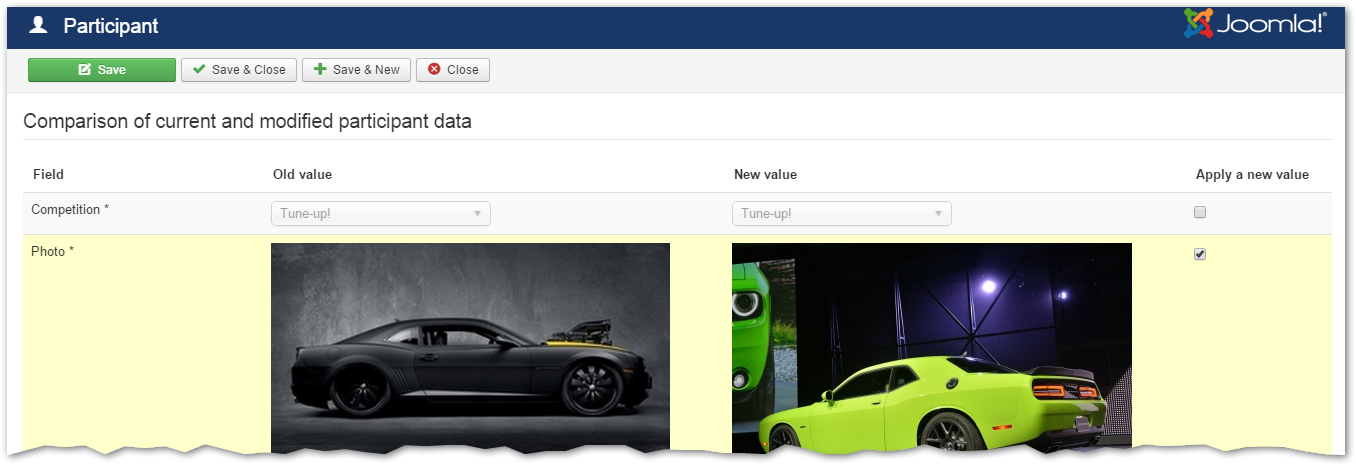Click the Photo field label
The width and height of the screenshot is (1356, 466).
53,251
